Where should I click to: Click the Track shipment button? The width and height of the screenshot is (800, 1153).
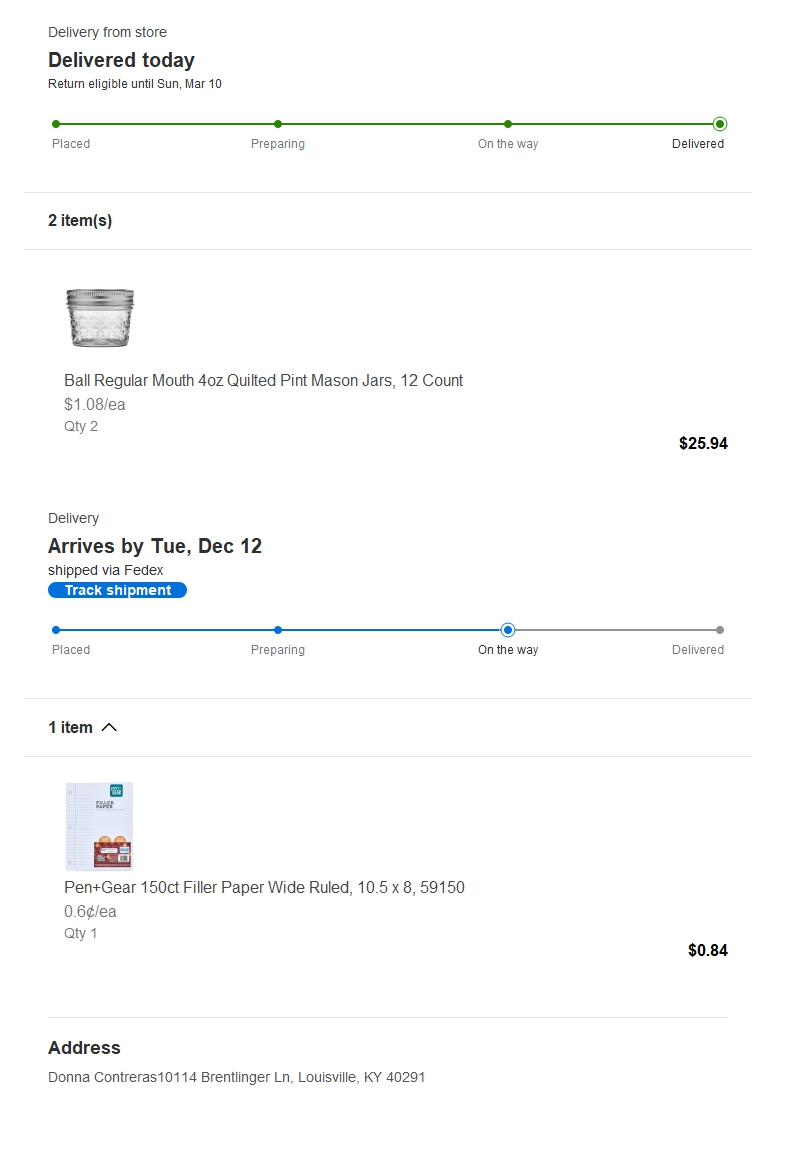117,590
